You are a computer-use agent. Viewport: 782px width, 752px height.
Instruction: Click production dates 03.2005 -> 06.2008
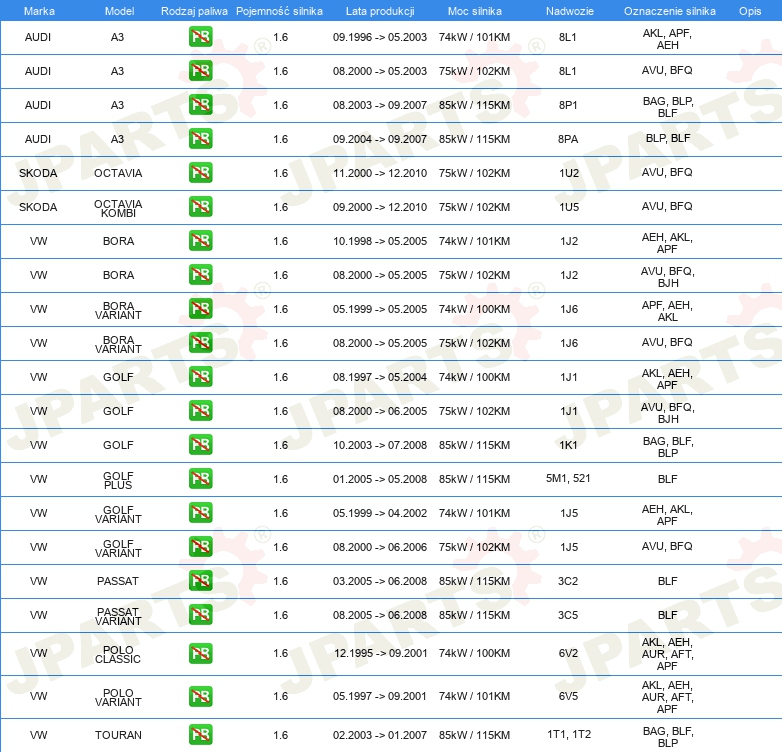(380, 581)
